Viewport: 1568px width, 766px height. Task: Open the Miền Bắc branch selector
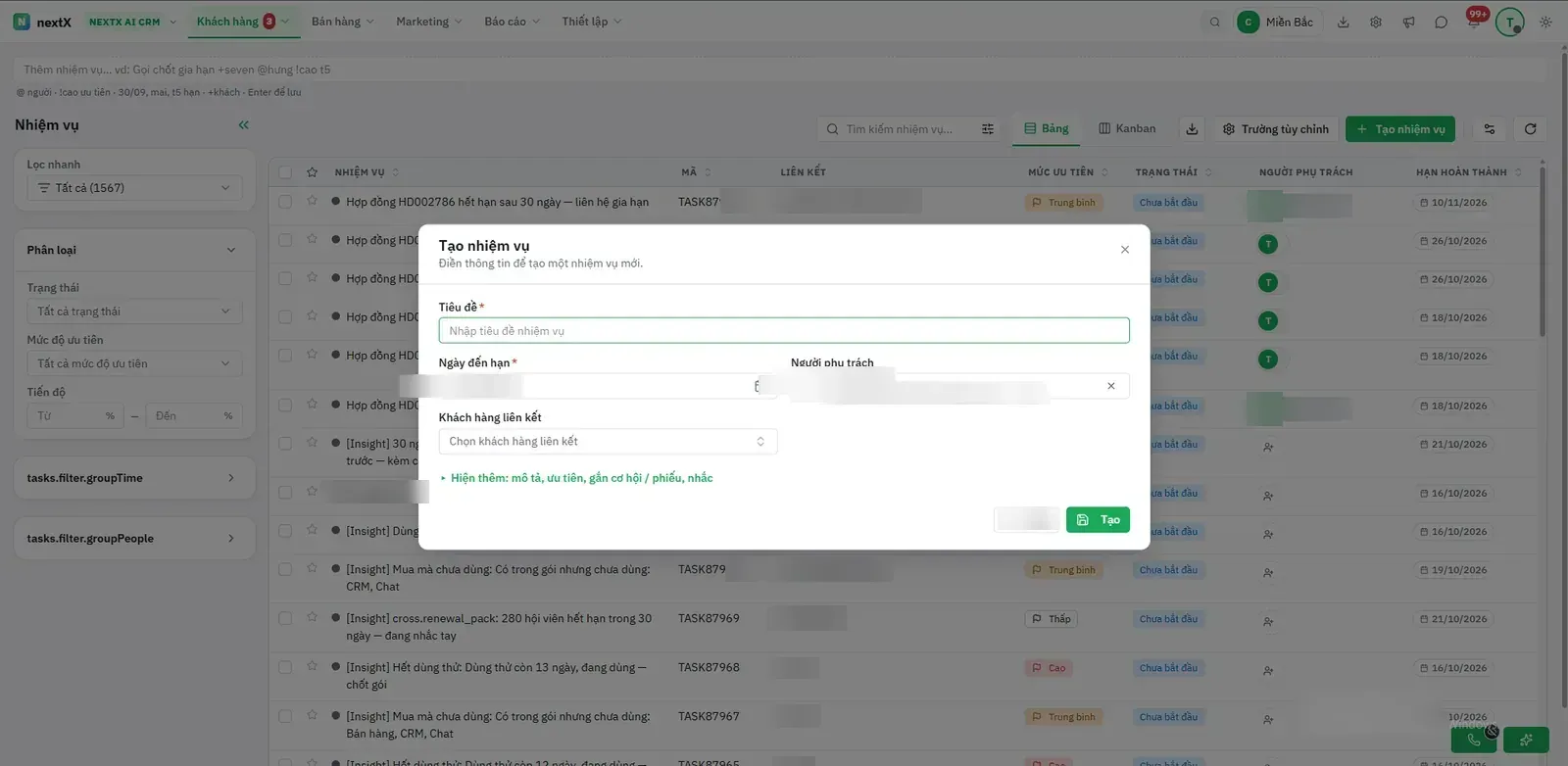pos(1279,22)
